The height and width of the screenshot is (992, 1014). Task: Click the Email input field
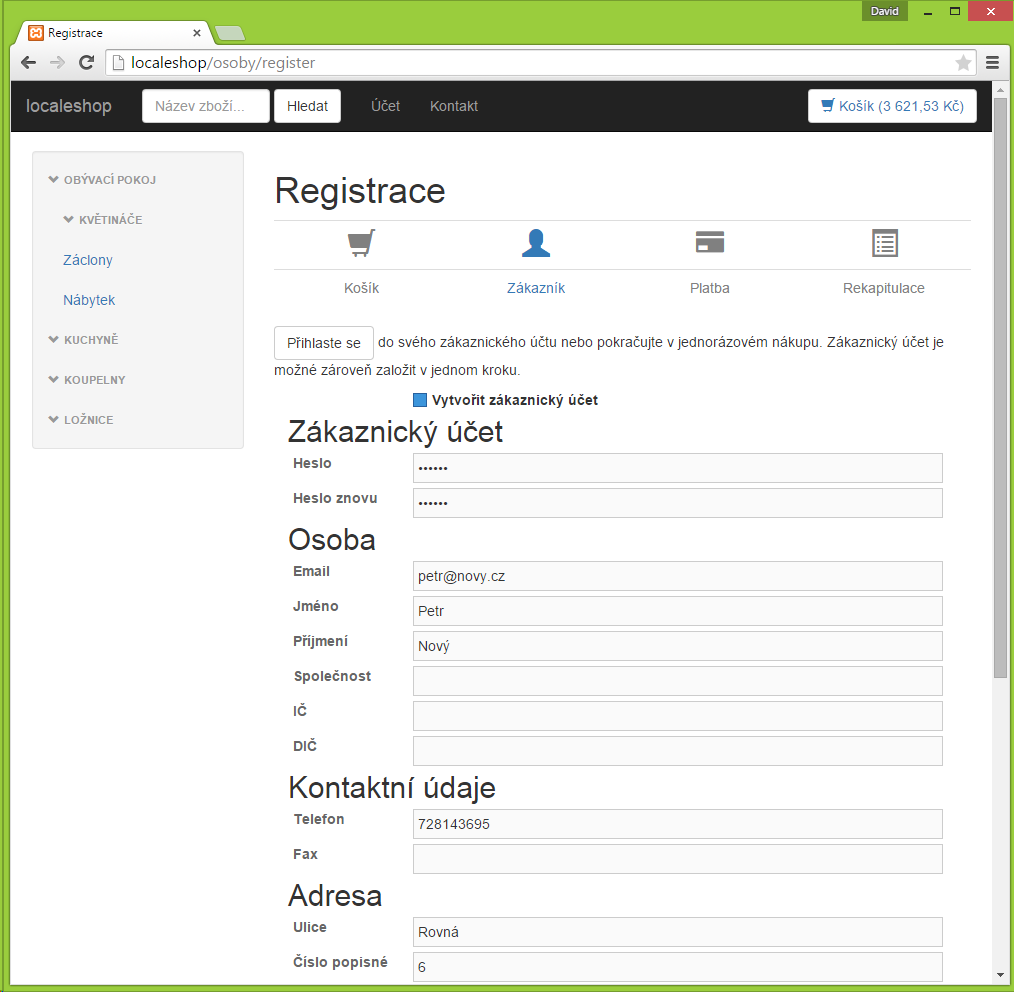678,576
